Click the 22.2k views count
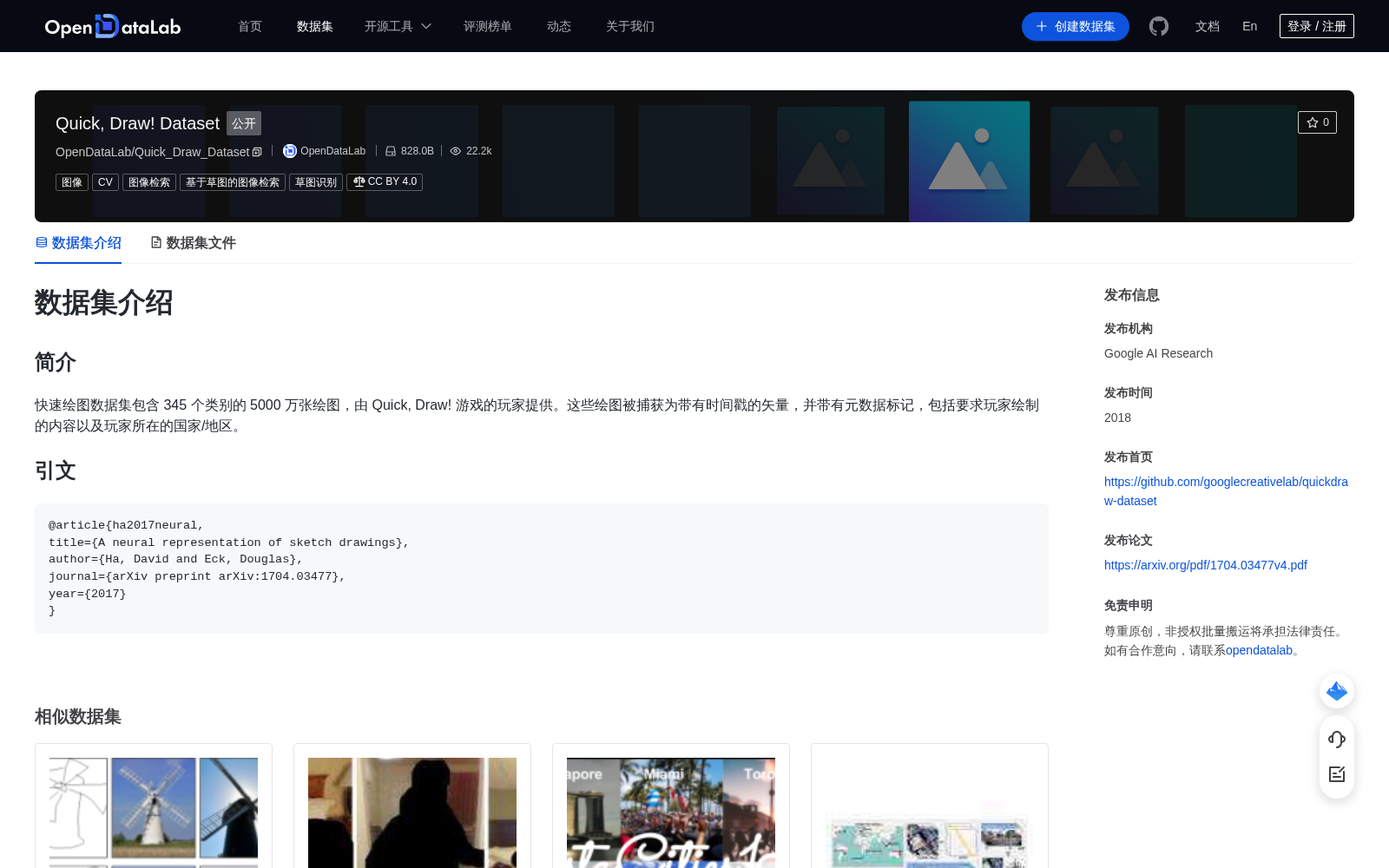The width and height of the screenshot is (1389, 868). pos(479,151)
